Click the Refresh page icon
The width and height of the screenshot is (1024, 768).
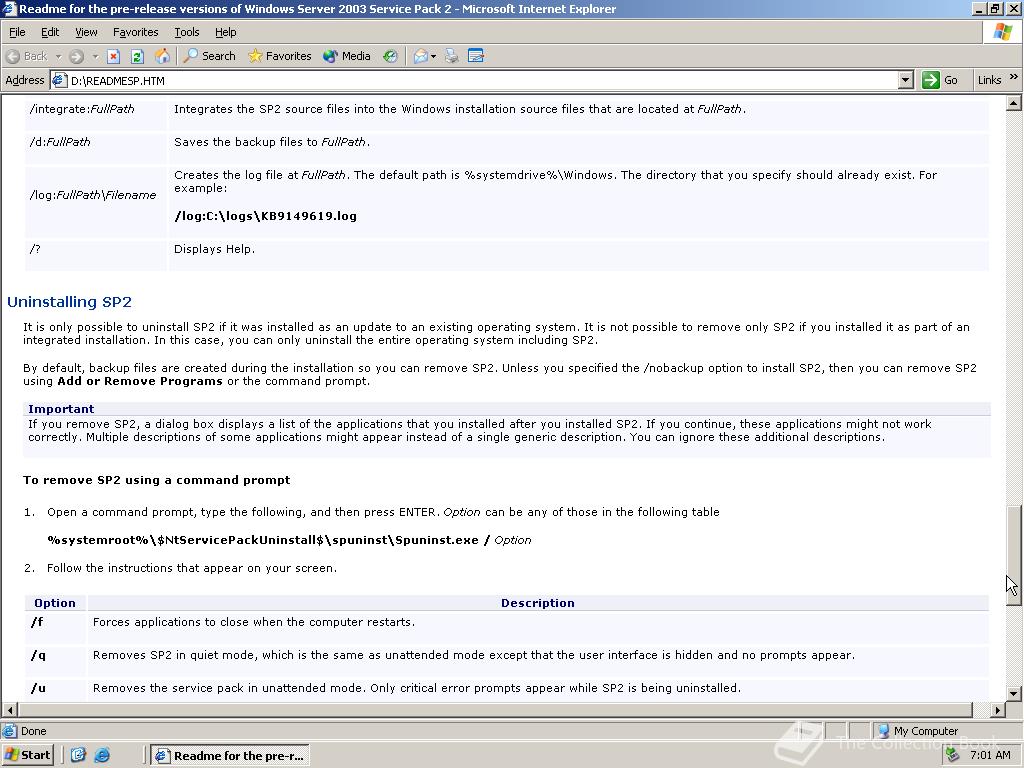coord(137,56)
